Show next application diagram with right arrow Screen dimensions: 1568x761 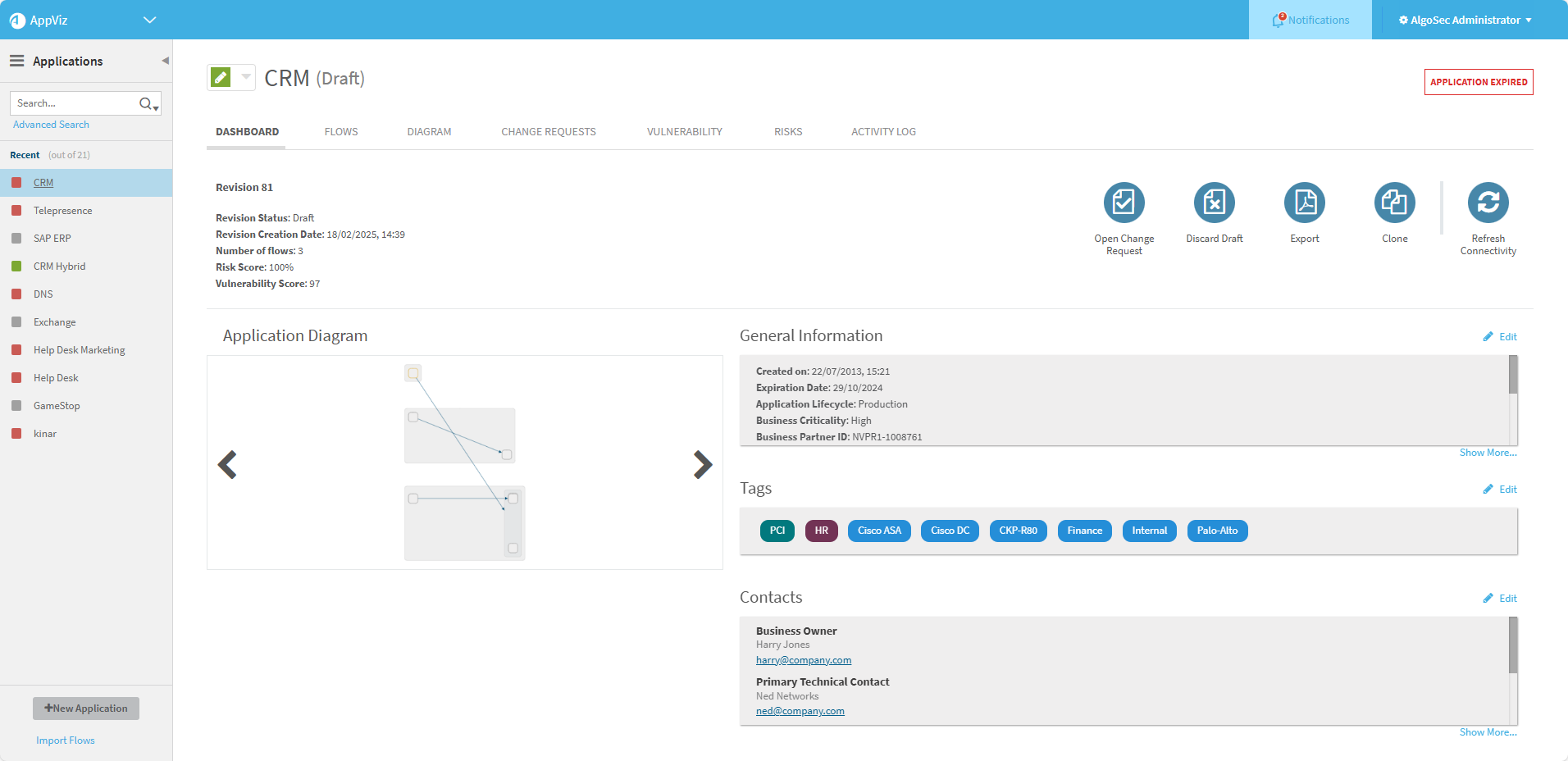coord(702,464)
